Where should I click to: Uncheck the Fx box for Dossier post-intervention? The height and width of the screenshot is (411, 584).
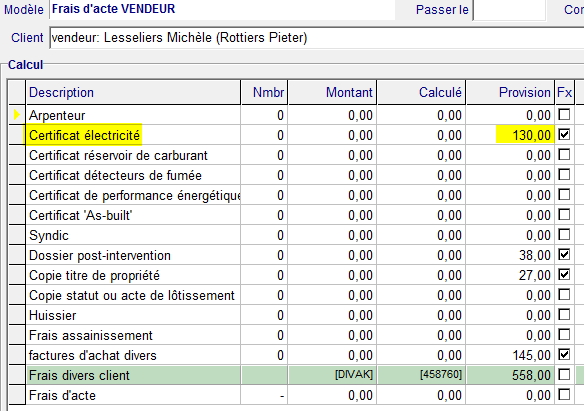coord(564,255)
